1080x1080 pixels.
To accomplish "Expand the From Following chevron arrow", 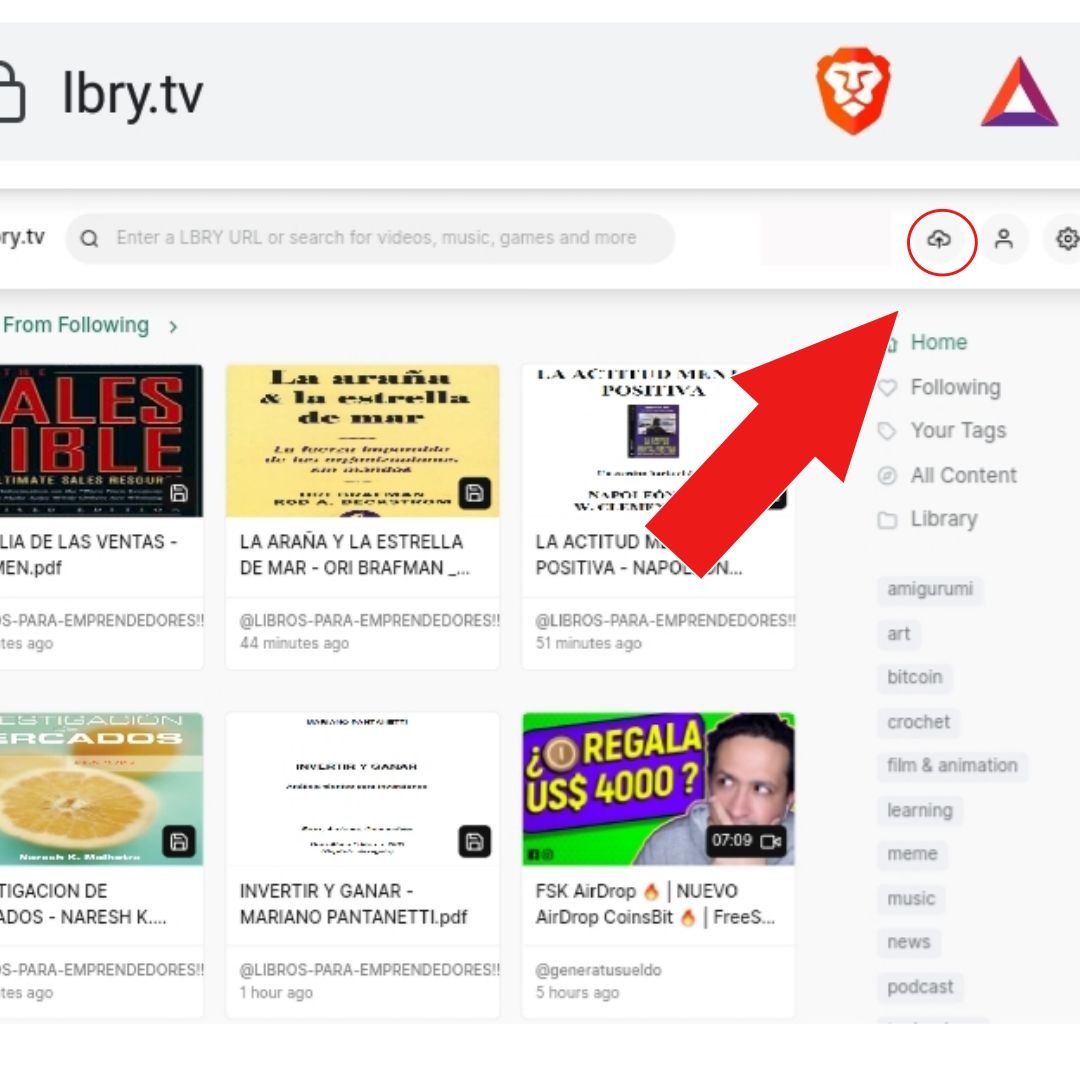I will pos(173,326).
